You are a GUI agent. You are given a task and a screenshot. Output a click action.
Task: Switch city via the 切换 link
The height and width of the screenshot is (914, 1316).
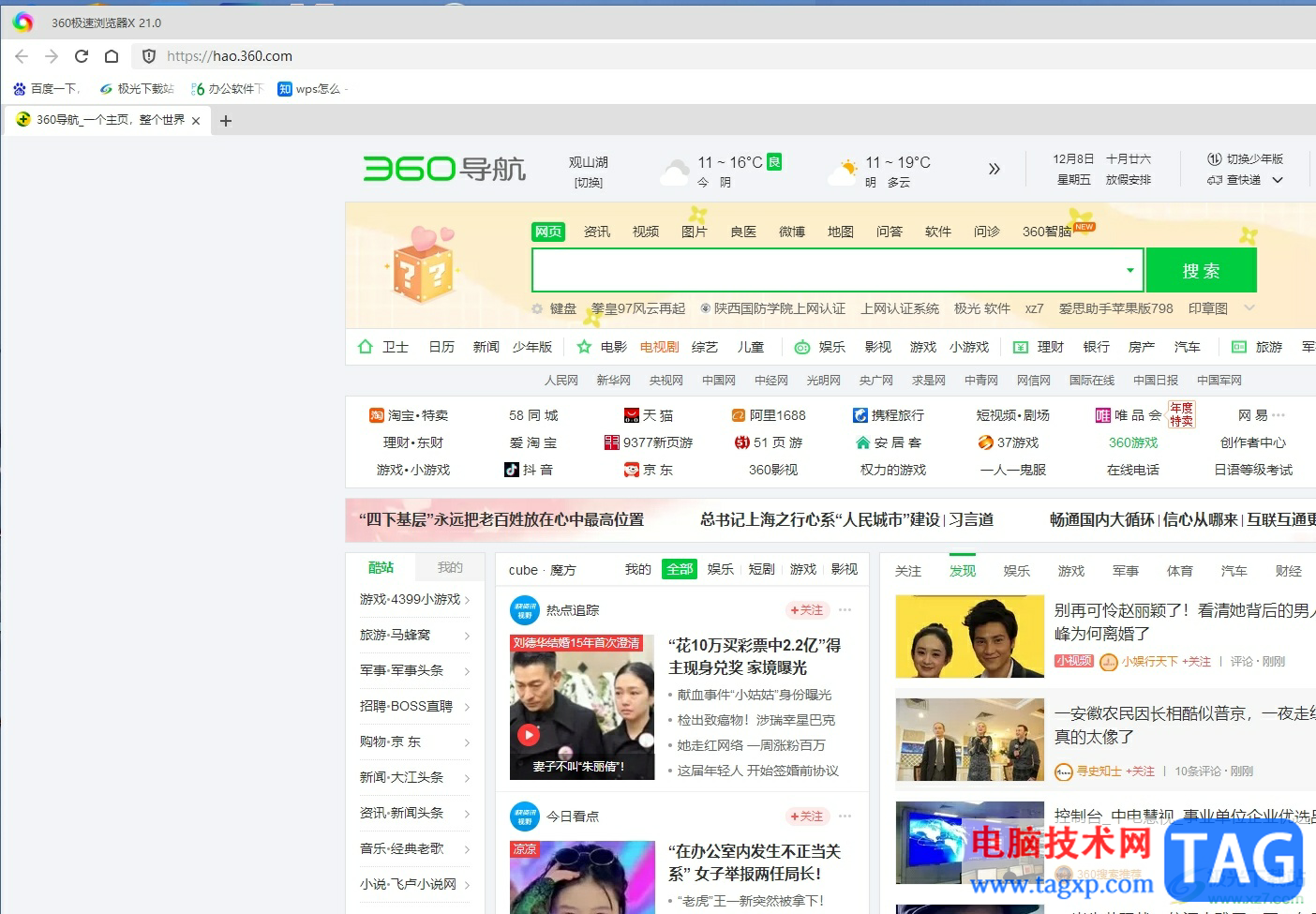pyautogui.click(x=589, y=183)
